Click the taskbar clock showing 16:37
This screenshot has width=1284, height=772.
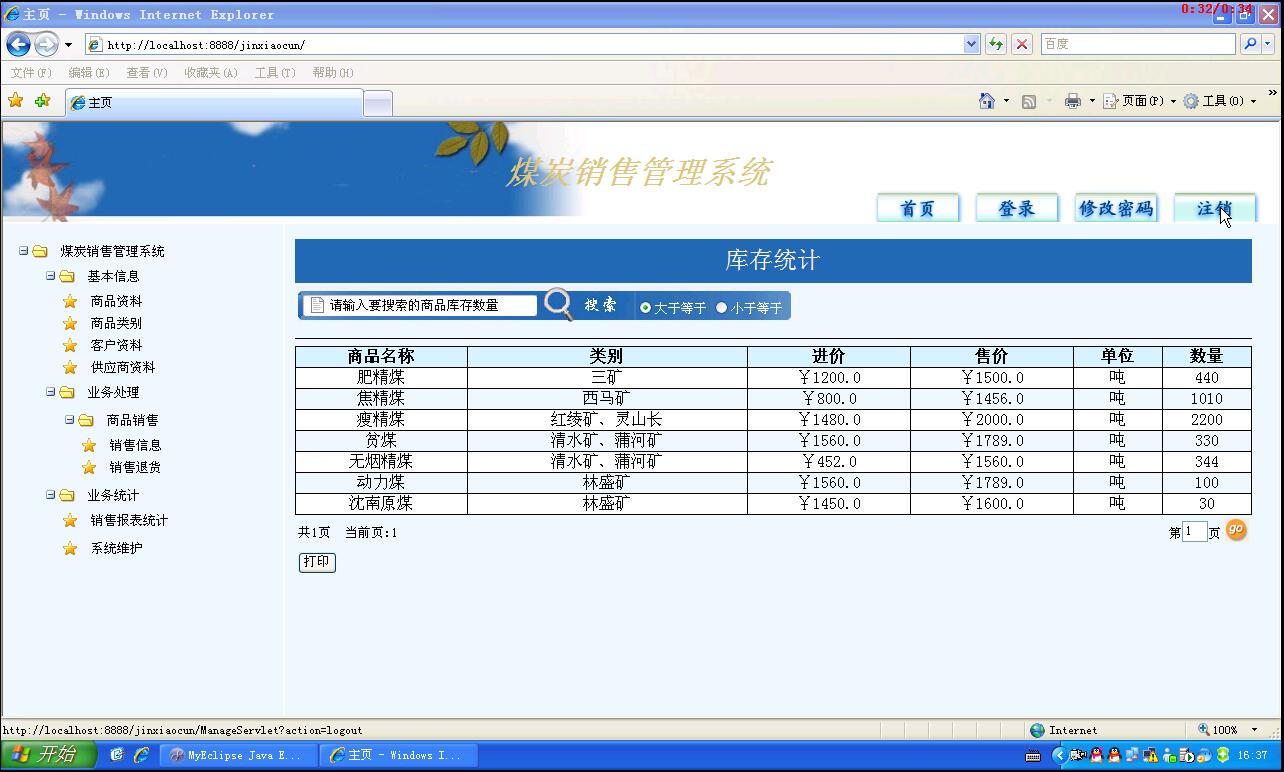click(1252, 756)
